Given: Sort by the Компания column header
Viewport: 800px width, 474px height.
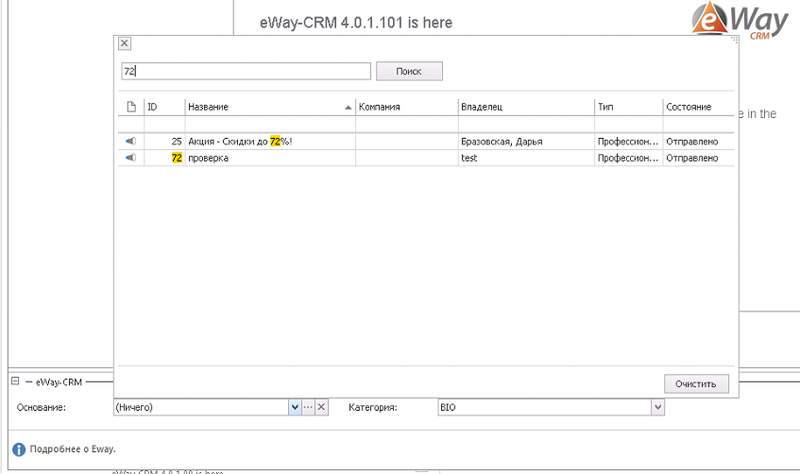Looking at the screenshot, I should click(x=407, y=107).
